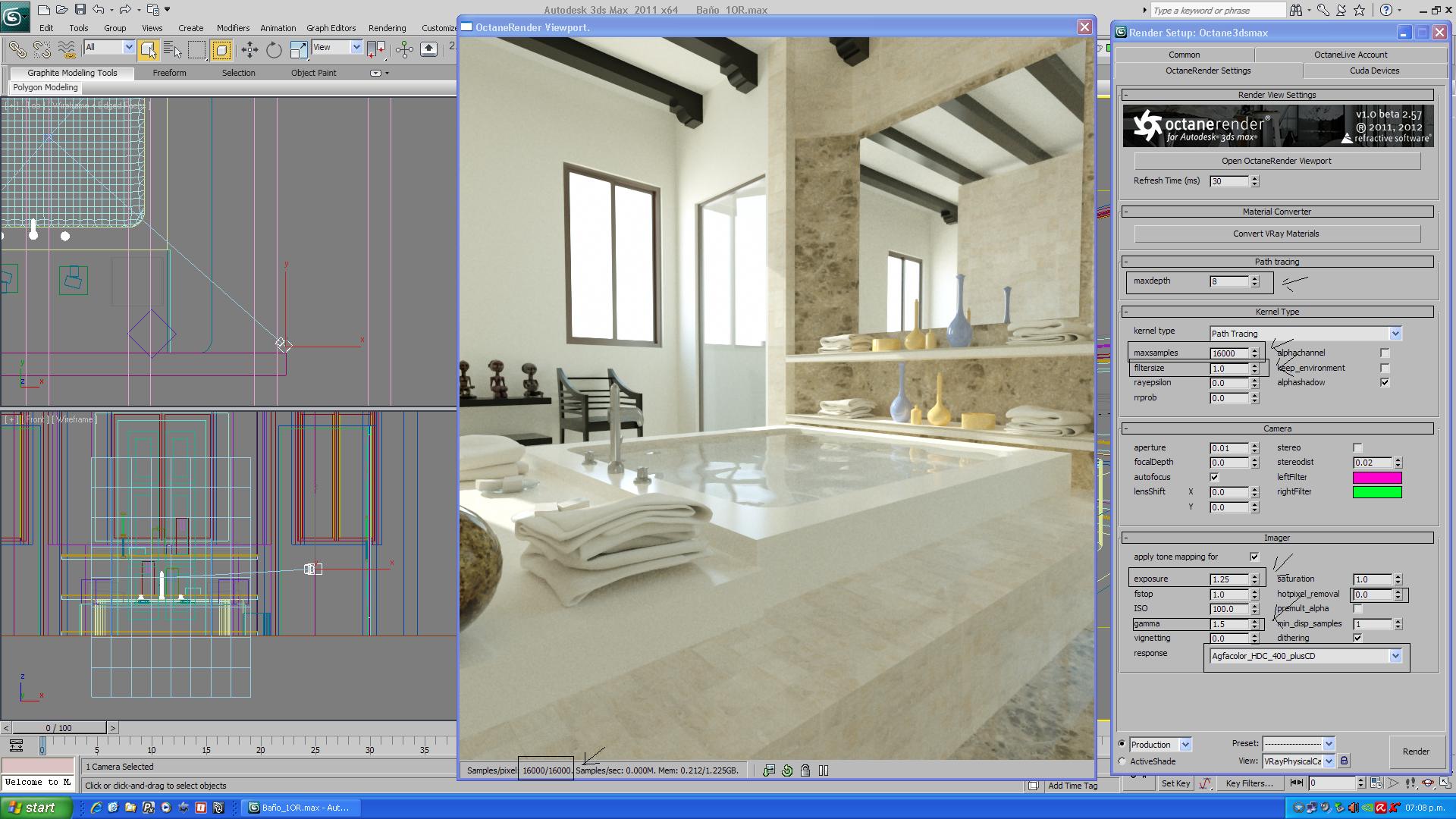Switch to the Cuda Devices tab
Image resolution: width=1456 pixels, height=819 pixels.
[x=1374, y=71]
